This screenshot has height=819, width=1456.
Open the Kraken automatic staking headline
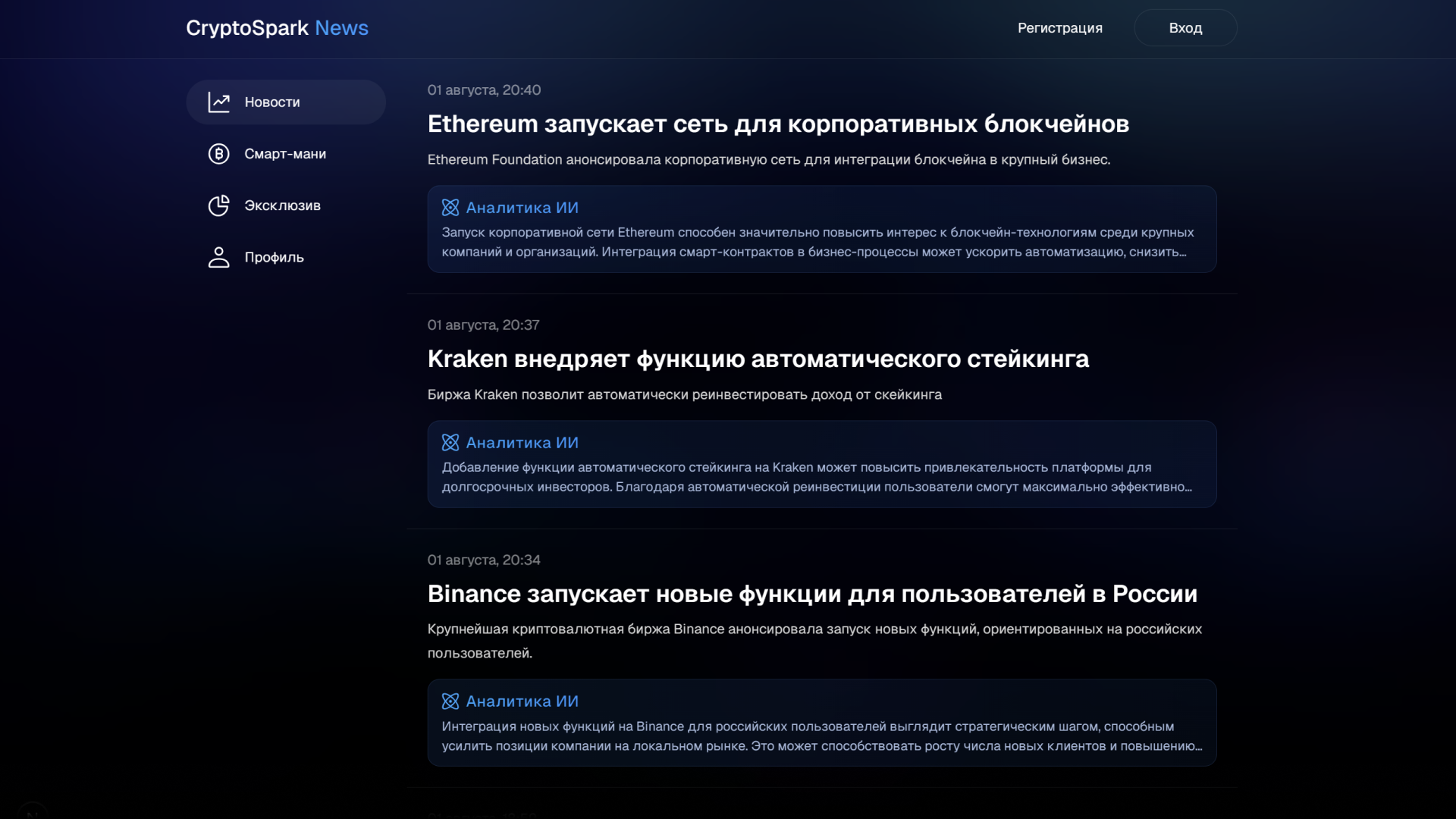tap(758, 359)
